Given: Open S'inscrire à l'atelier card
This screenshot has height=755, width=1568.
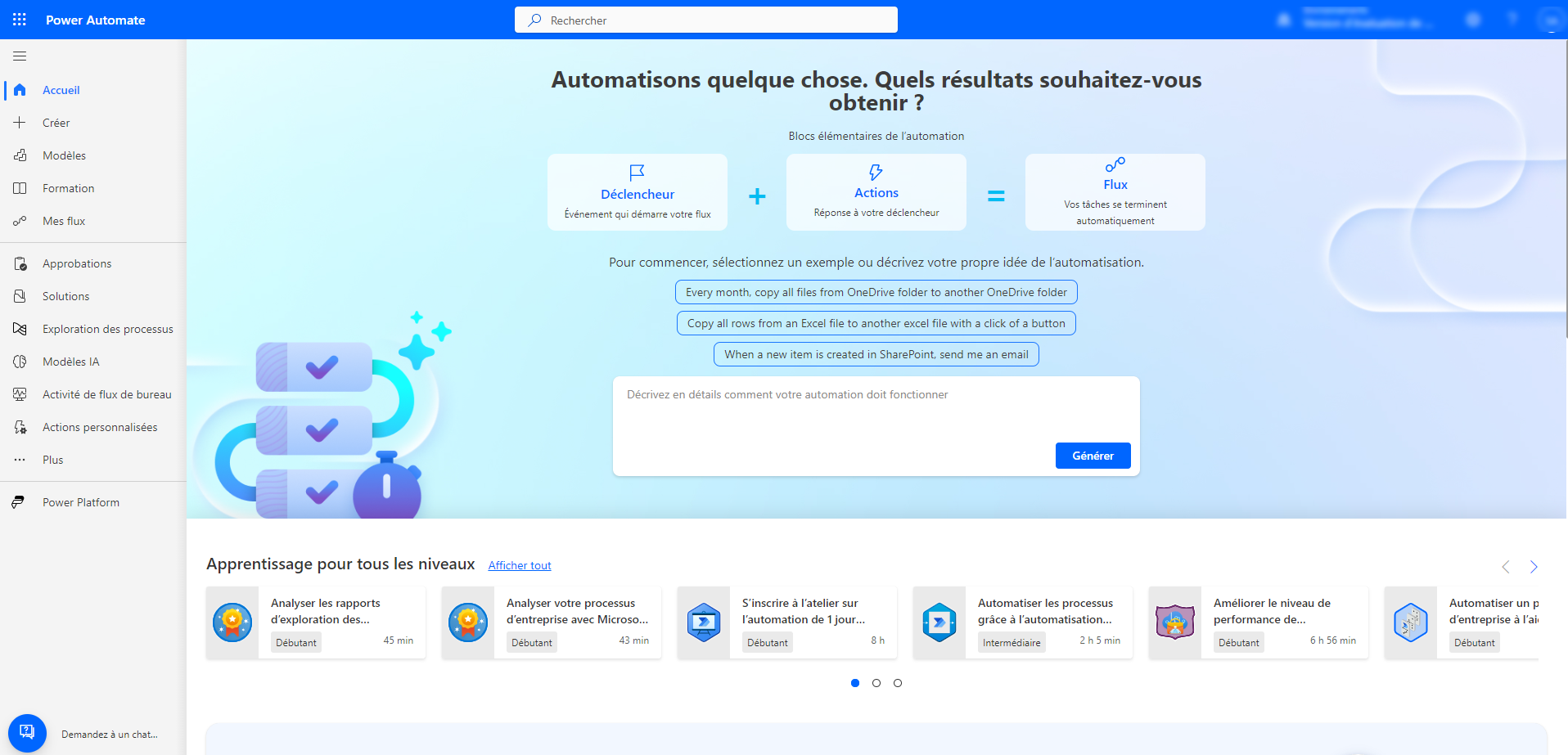Looking at the screenshot, I should point(787,622).
